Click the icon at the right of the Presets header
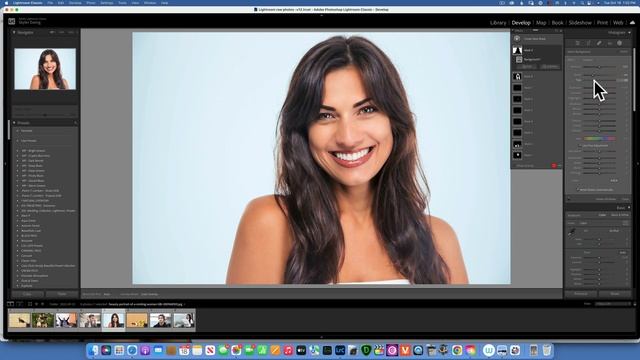 (76, 123)
